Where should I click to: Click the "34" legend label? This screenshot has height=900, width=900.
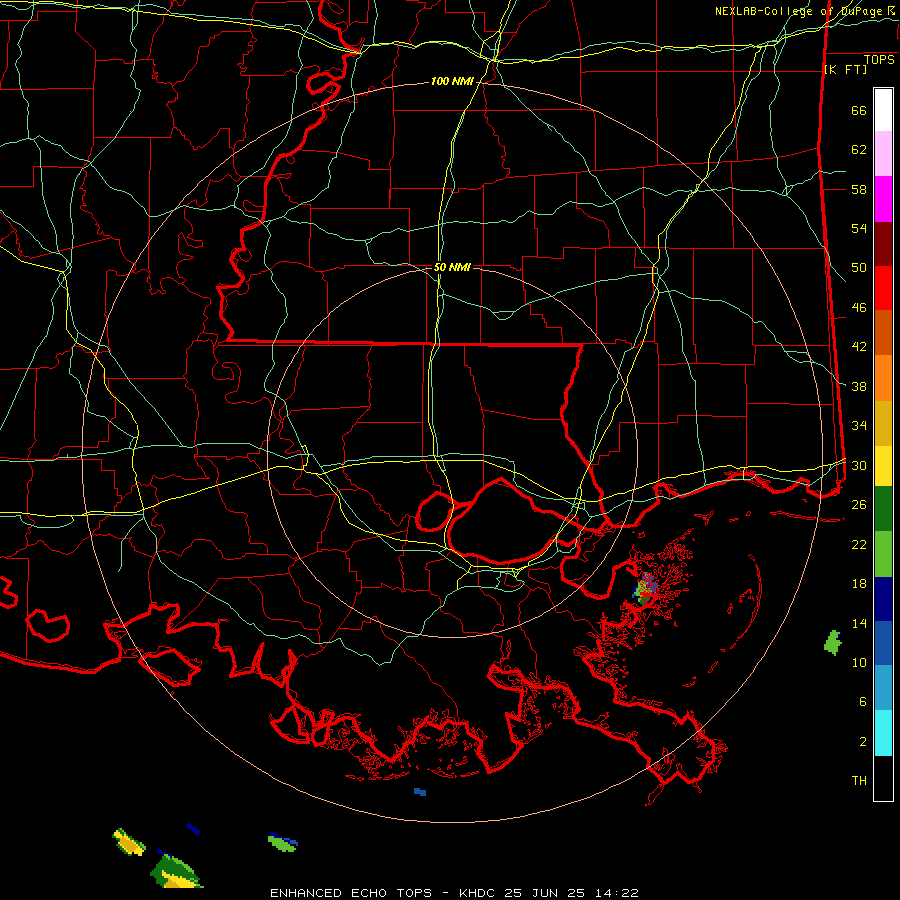[x=859, y=425]
